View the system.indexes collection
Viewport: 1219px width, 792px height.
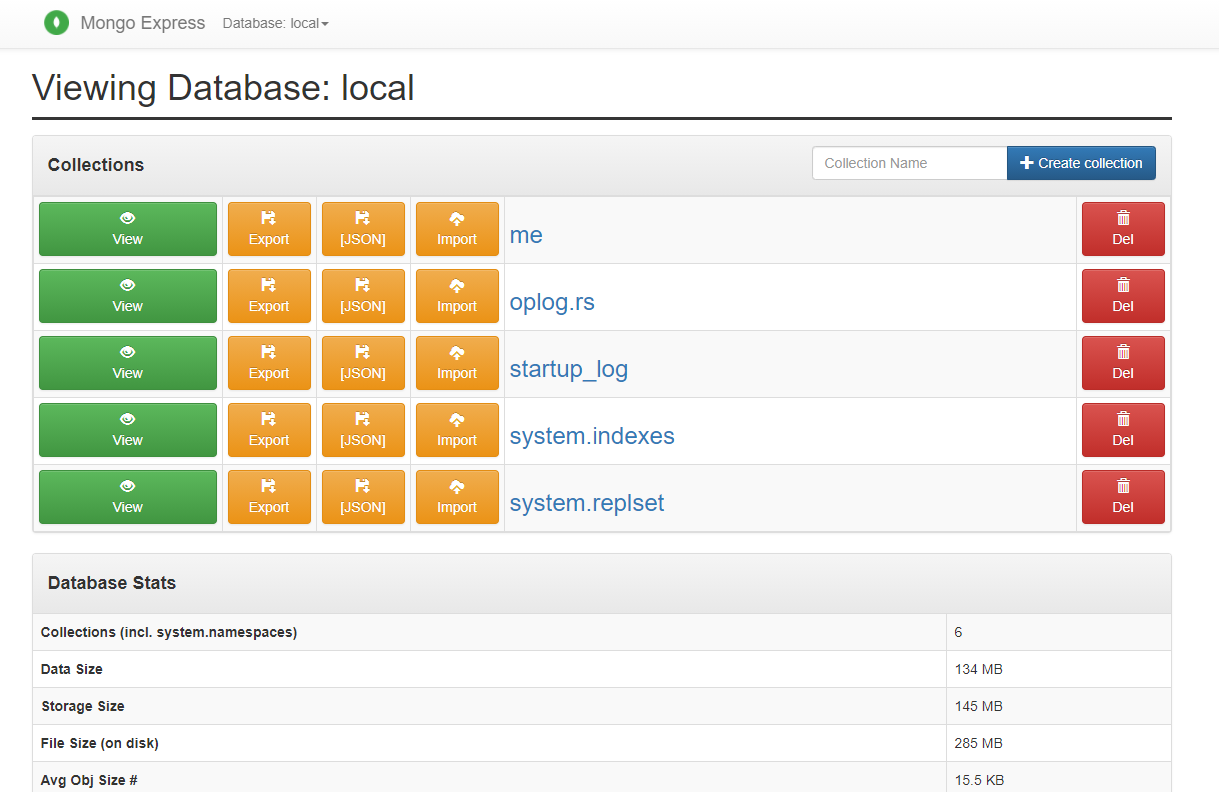tap(128, 430)
